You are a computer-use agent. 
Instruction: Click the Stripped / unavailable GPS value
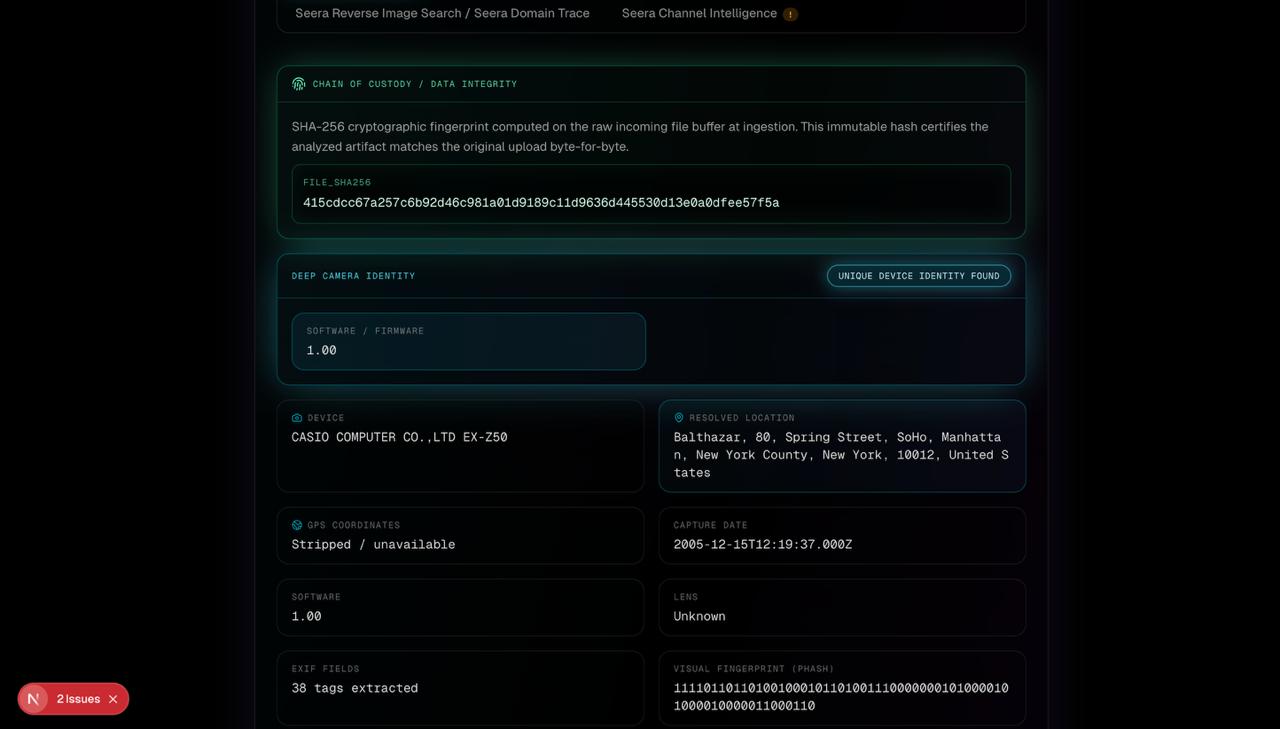(373, 544)
